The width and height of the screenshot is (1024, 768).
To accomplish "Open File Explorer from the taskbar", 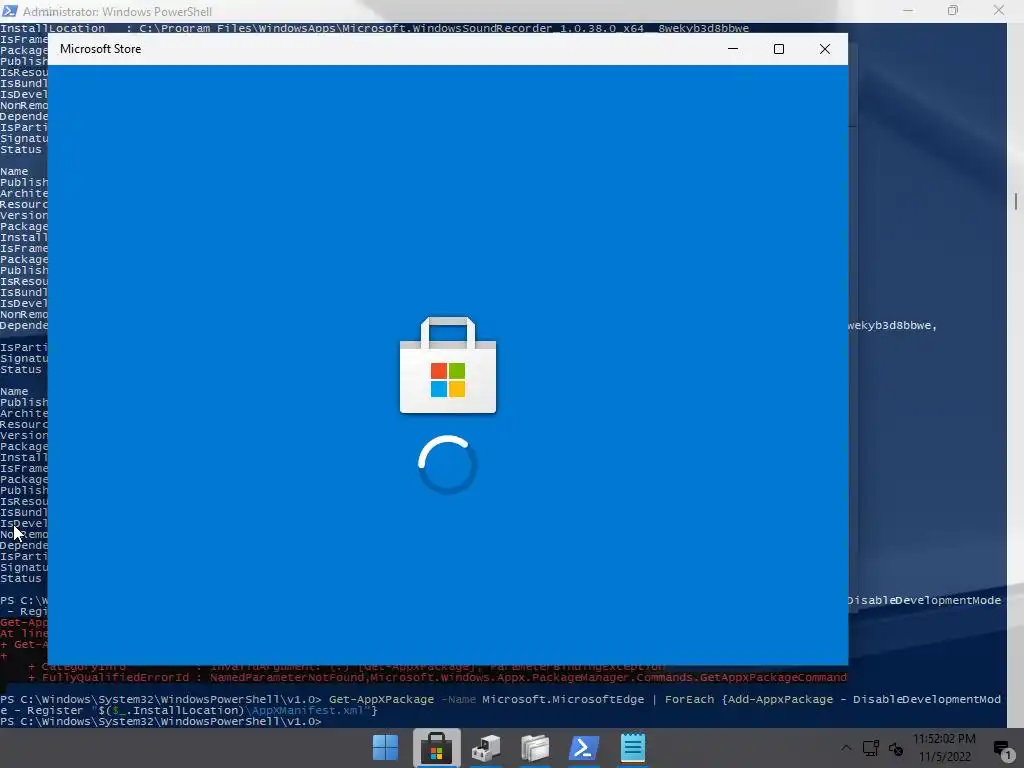I will pos(535,748).
